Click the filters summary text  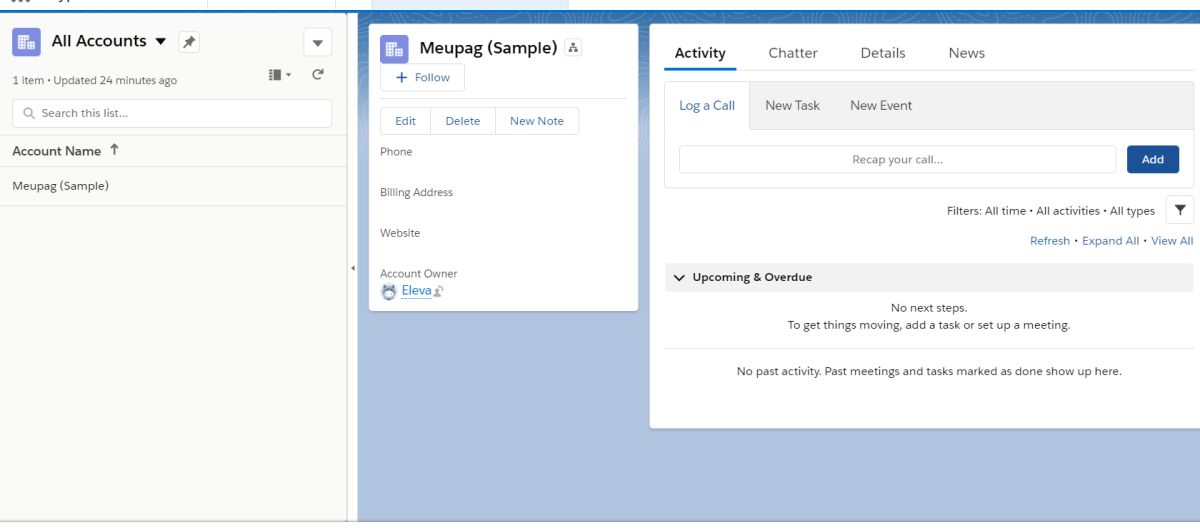coord(1051,211)
